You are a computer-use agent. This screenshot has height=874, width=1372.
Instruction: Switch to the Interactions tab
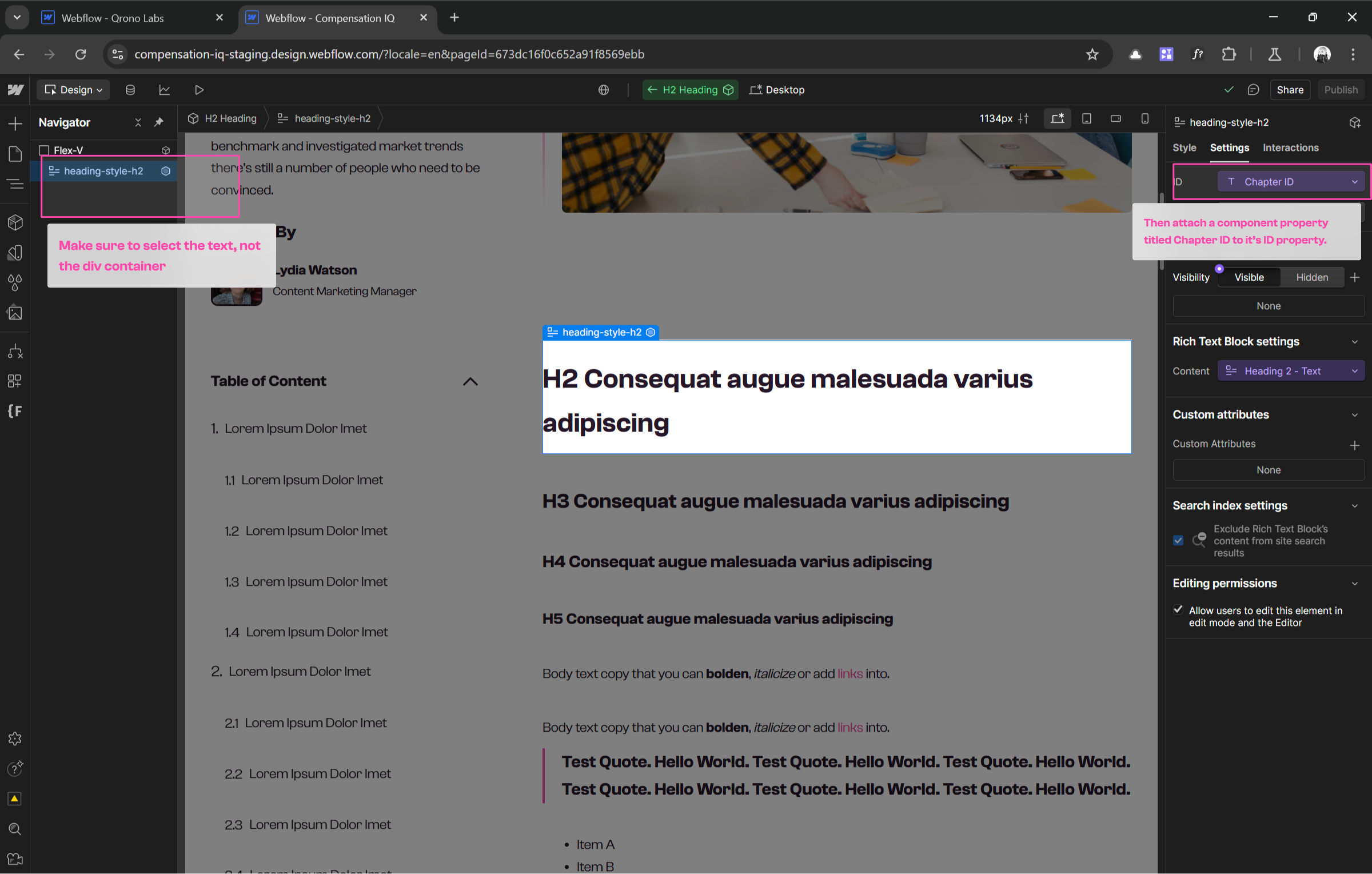1290,147
